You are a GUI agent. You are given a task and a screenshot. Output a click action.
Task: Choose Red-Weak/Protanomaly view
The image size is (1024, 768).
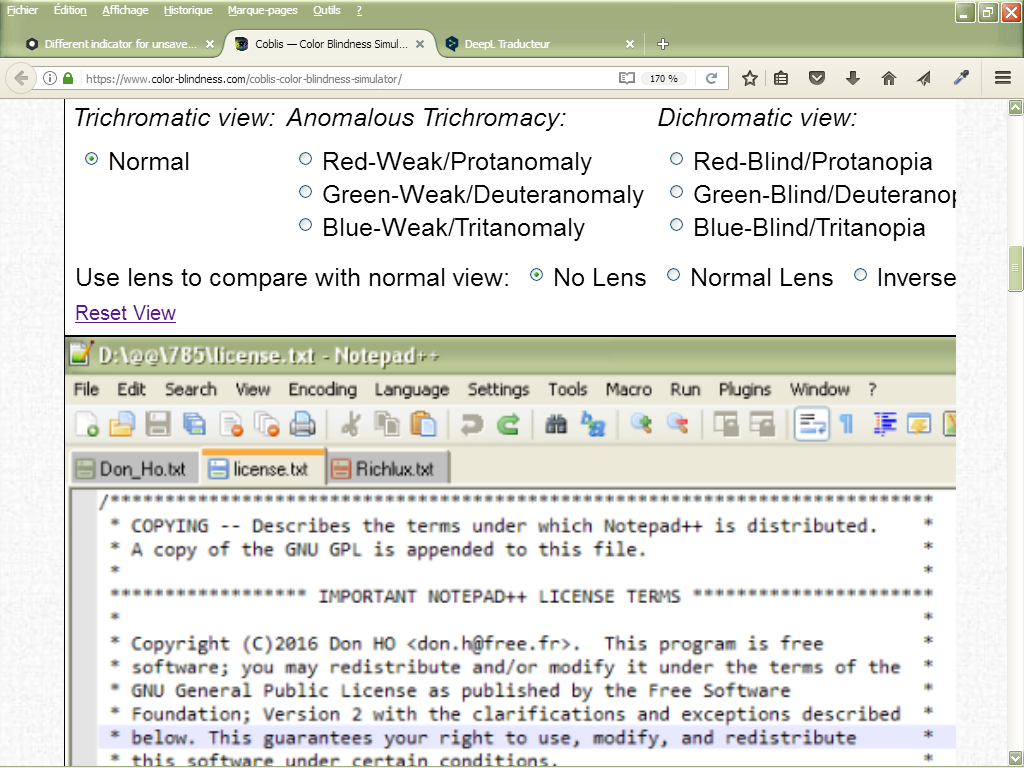(305, 159)
